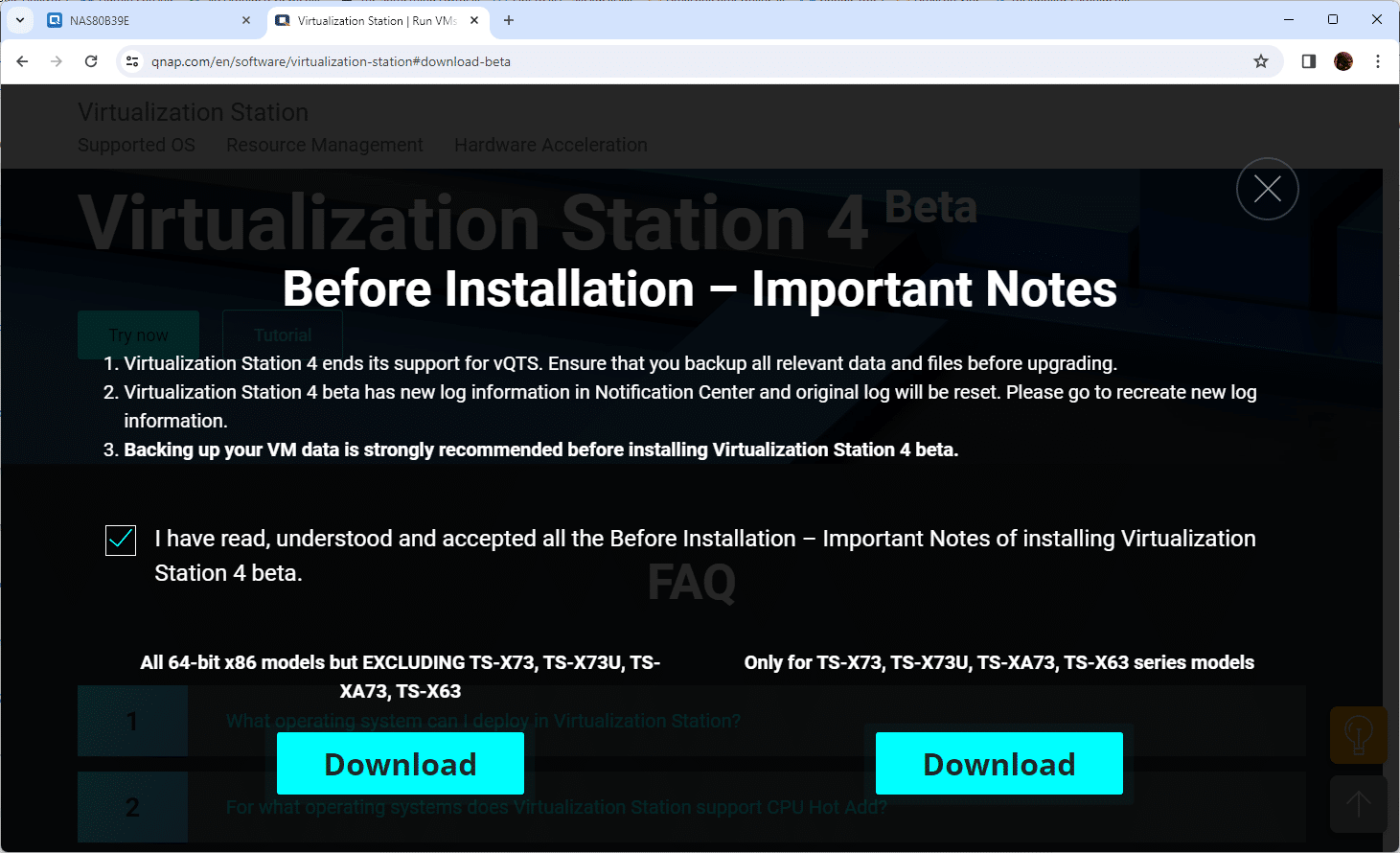Open the Chrome three-dot menu
Viewport: 1400px width, 853px height.
[1378, 61]
